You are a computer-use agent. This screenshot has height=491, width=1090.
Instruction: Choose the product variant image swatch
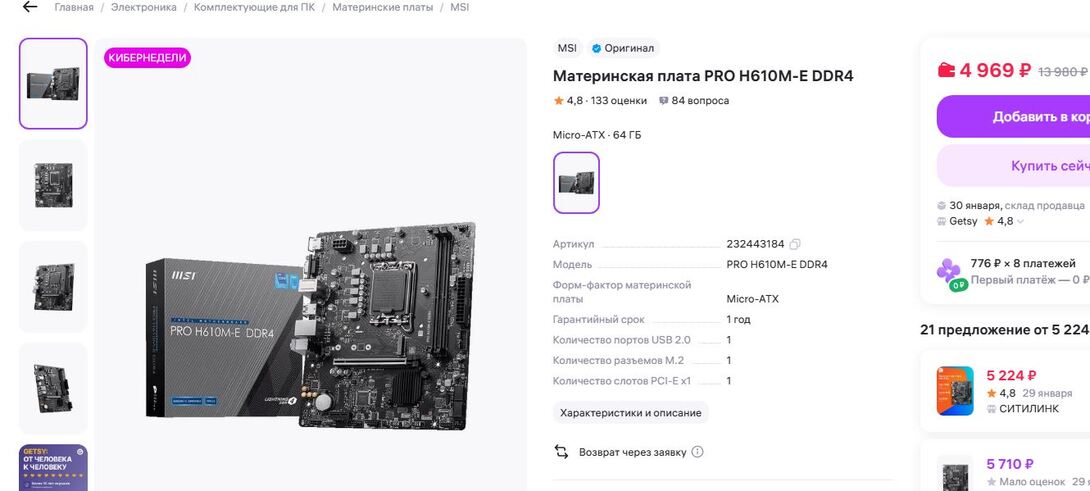tap(576, 183)
